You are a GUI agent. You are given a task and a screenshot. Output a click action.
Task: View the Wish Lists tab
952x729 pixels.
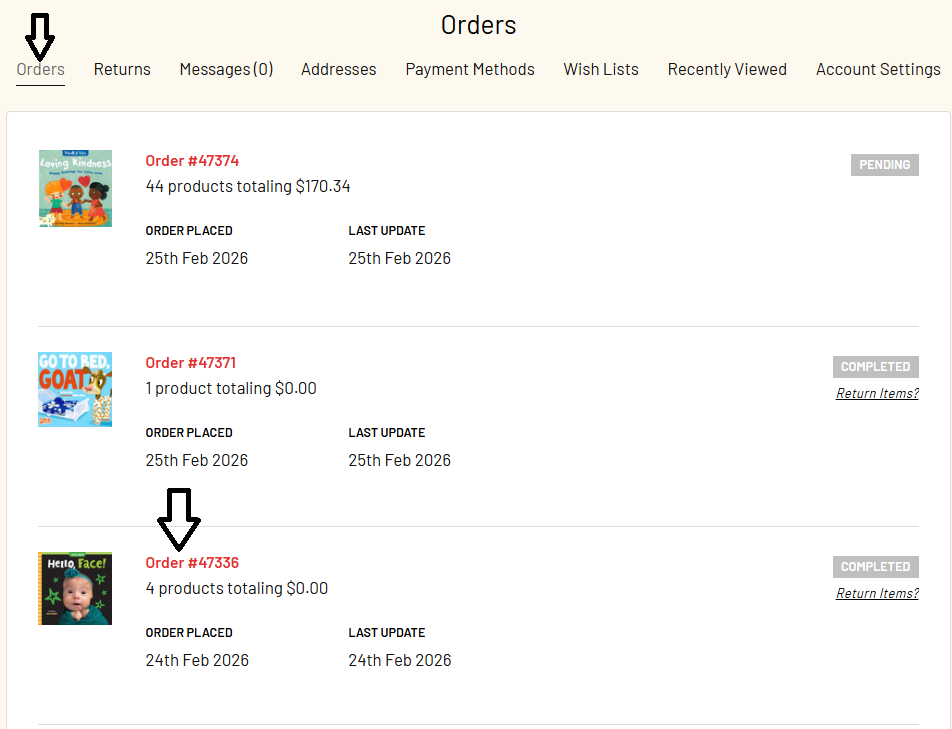601,70
